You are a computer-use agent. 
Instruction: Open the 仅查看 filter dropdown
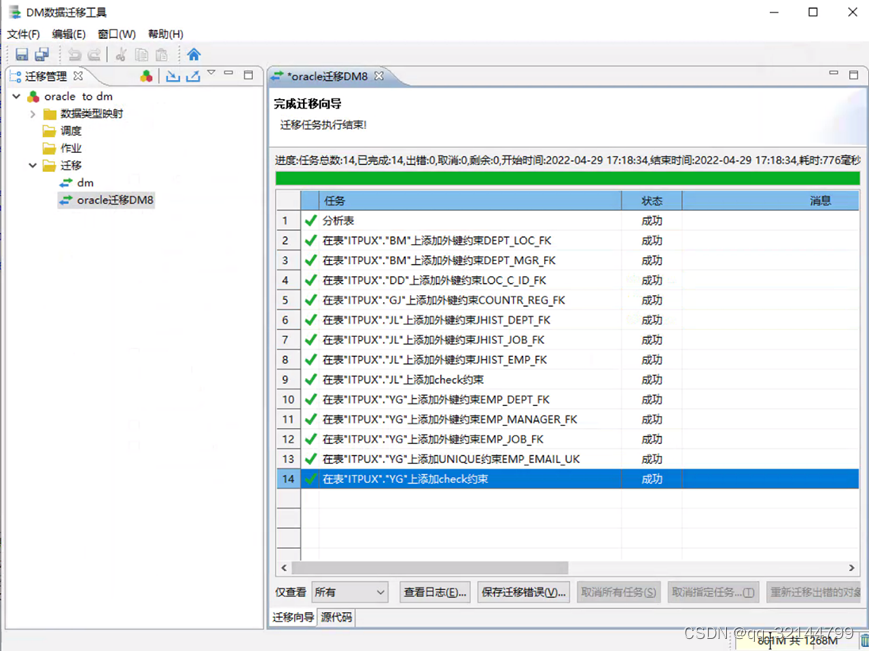pyautogui.click(x=350, y=592)
